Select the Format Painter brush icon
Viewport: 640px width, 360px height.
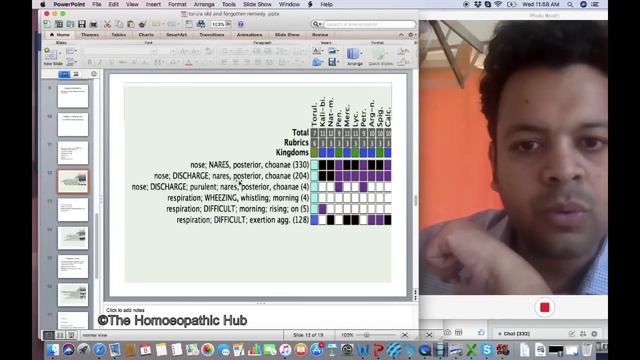point(142,24)
